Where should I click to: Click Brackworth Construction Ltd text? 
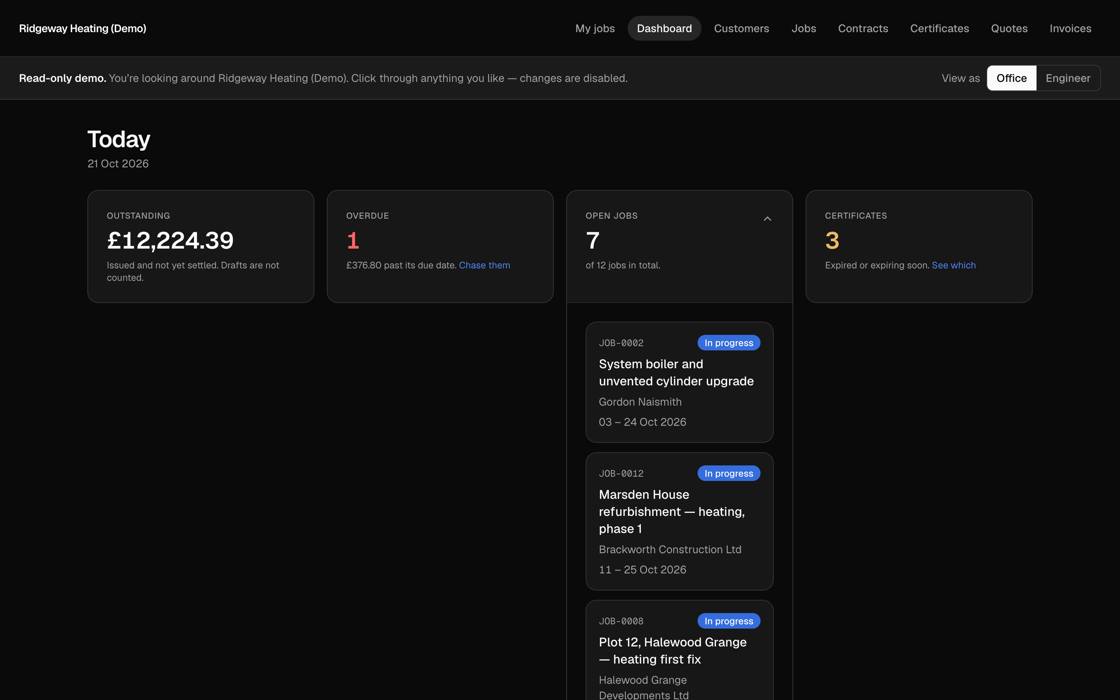pos(670,549)
